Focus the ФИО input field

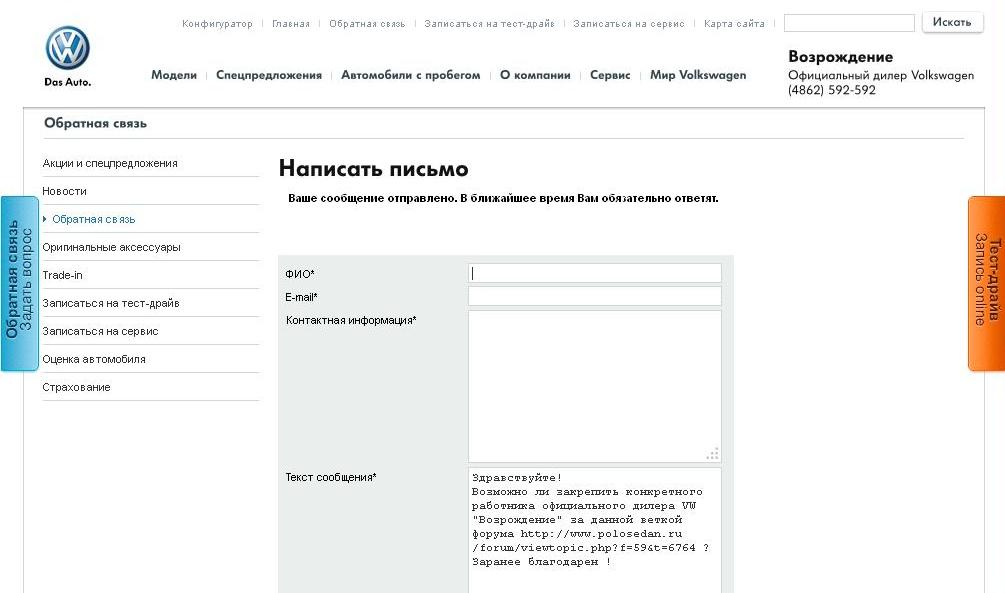click(x=594, y=273)
